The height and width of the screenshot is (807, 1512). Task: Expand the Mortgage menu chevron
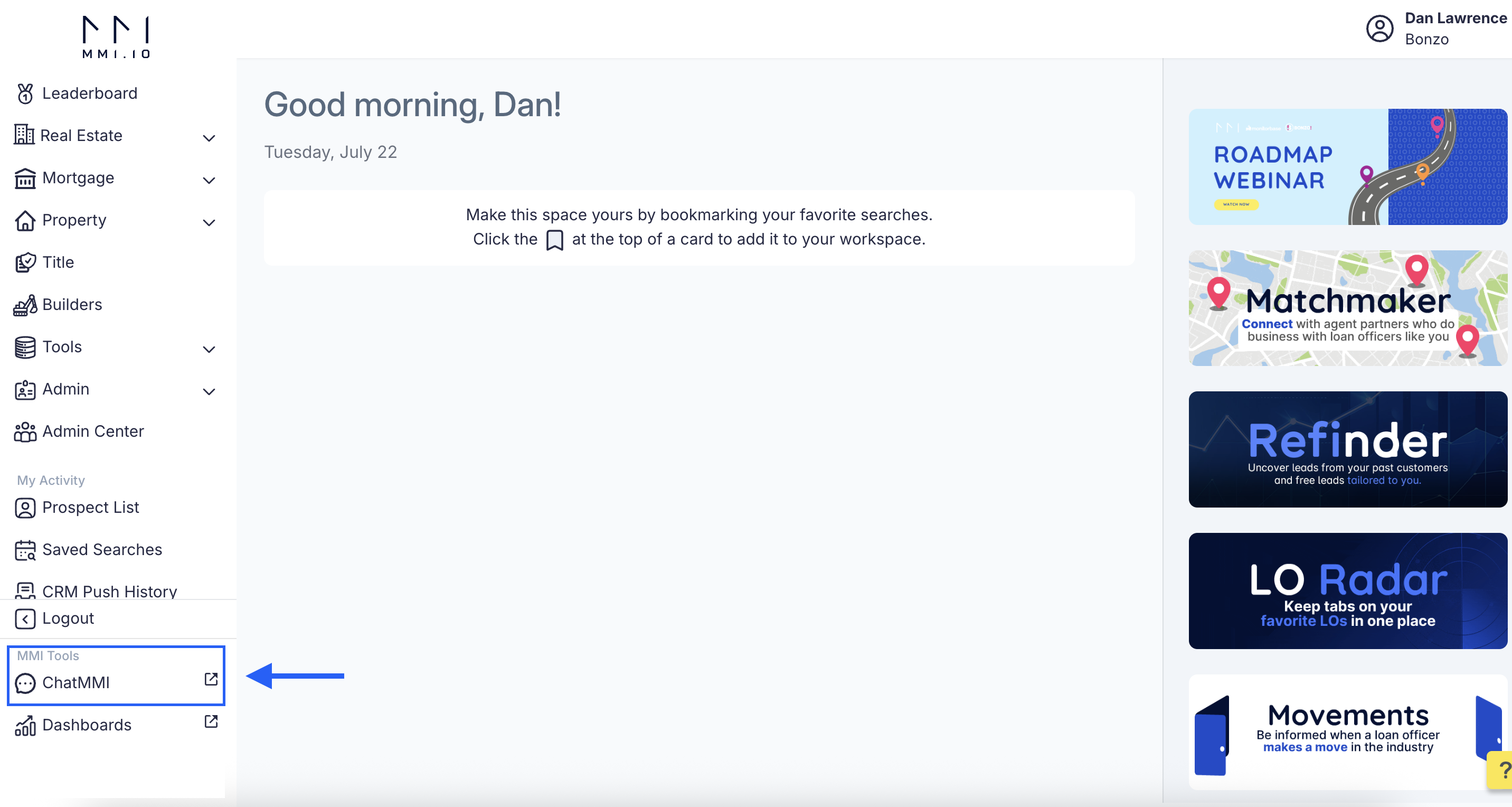pyautogui.click(x=209, y=180)
